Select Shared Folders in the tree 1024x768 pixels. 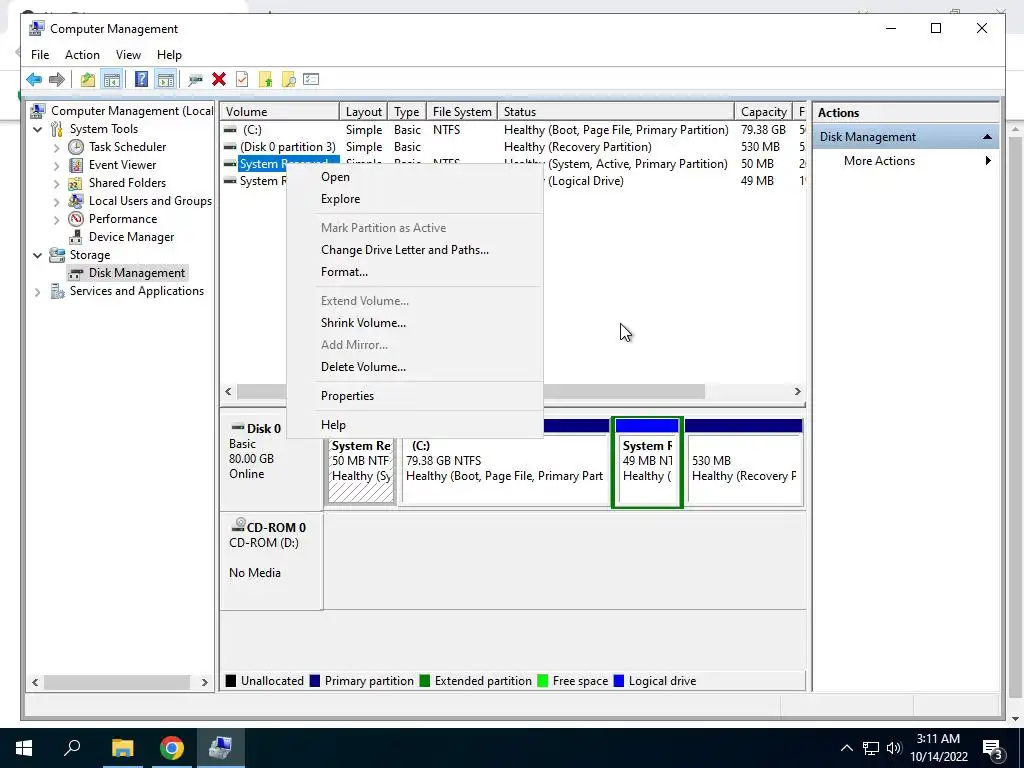point(127,183)
